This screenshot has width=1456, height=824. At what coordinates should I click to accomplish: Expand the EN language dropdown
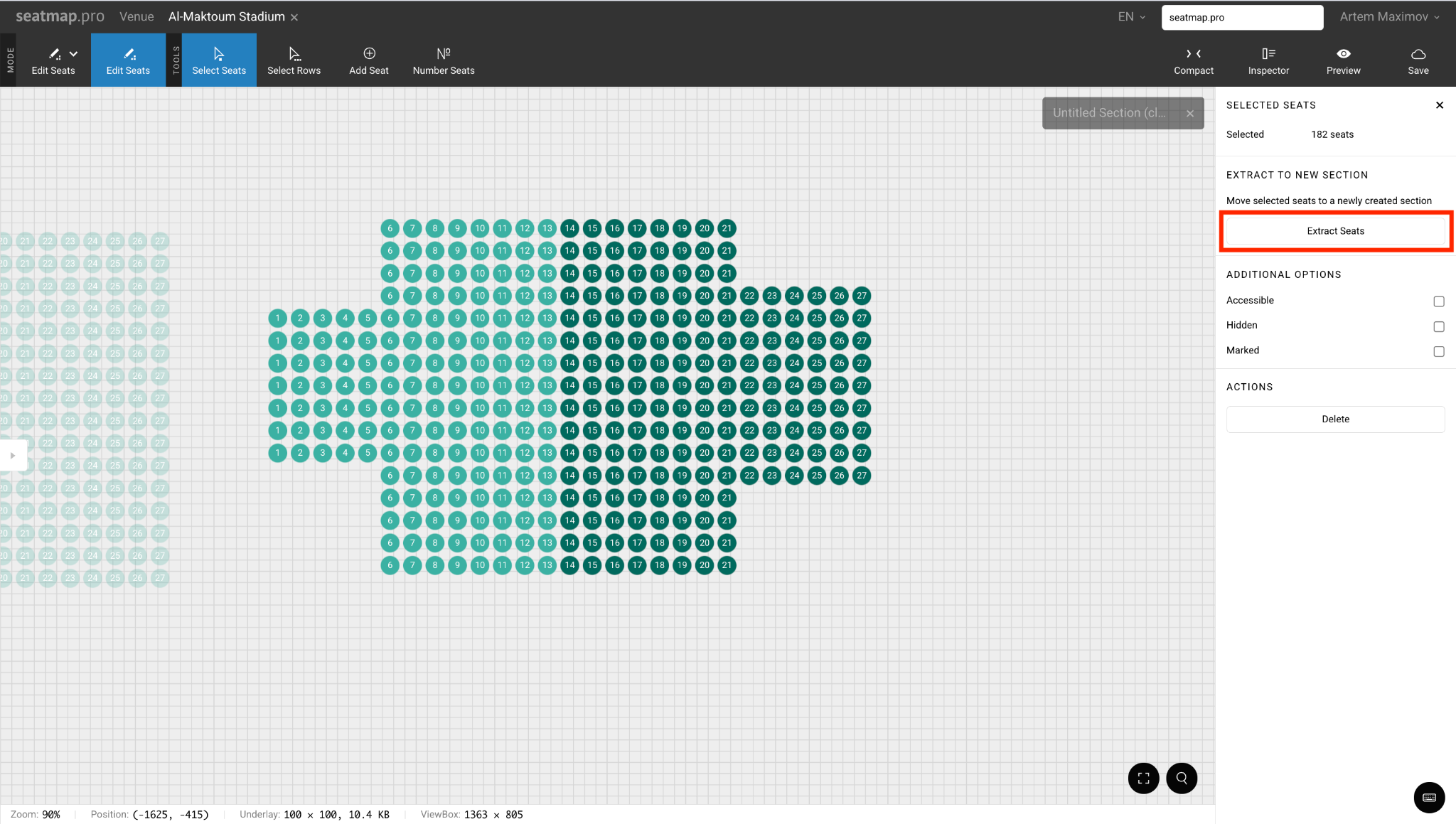[x=1131, y=17]
